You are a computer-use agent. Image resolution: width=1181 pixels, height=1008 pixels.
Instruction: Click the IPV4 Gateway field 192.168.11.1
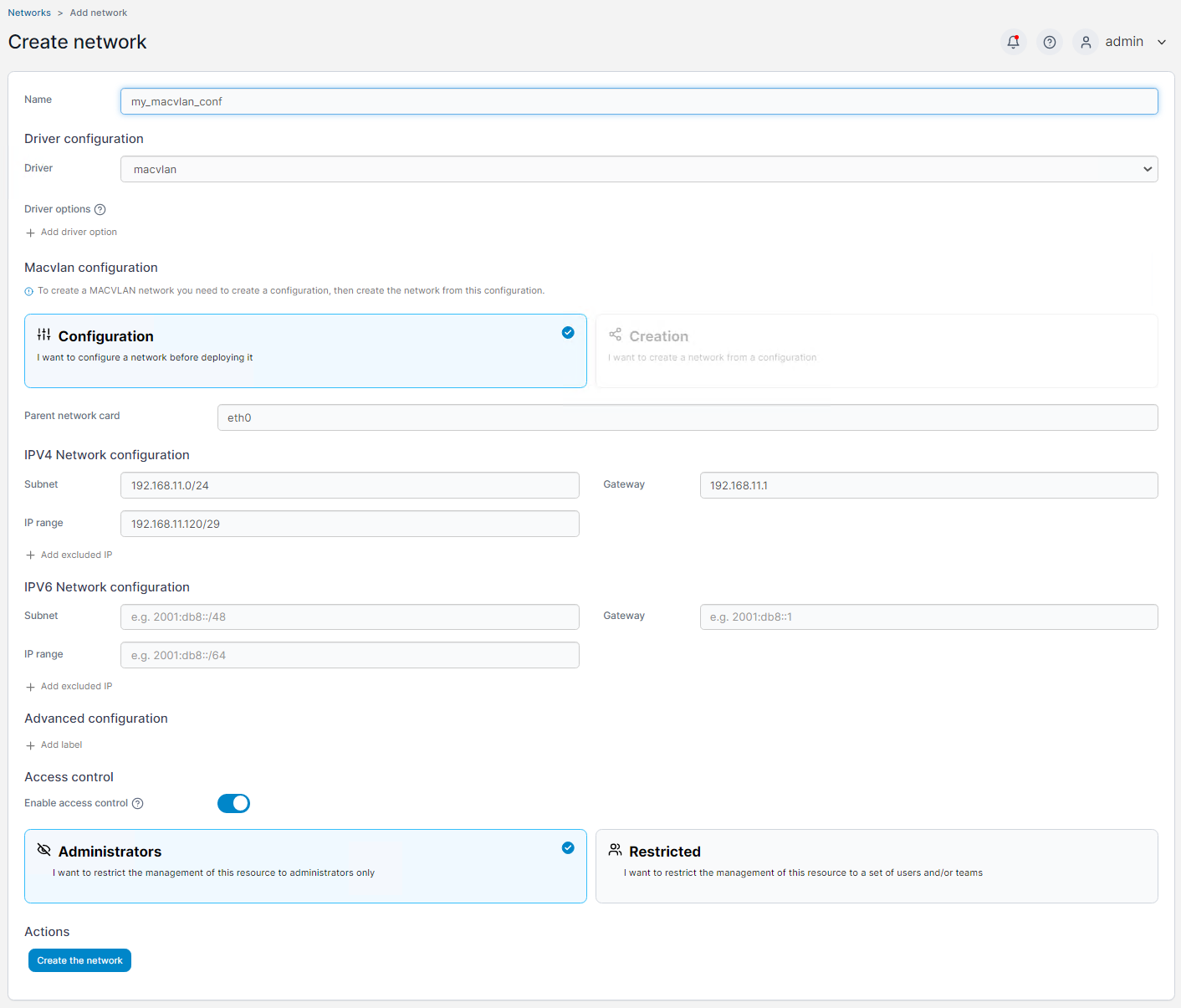point(928,485)
